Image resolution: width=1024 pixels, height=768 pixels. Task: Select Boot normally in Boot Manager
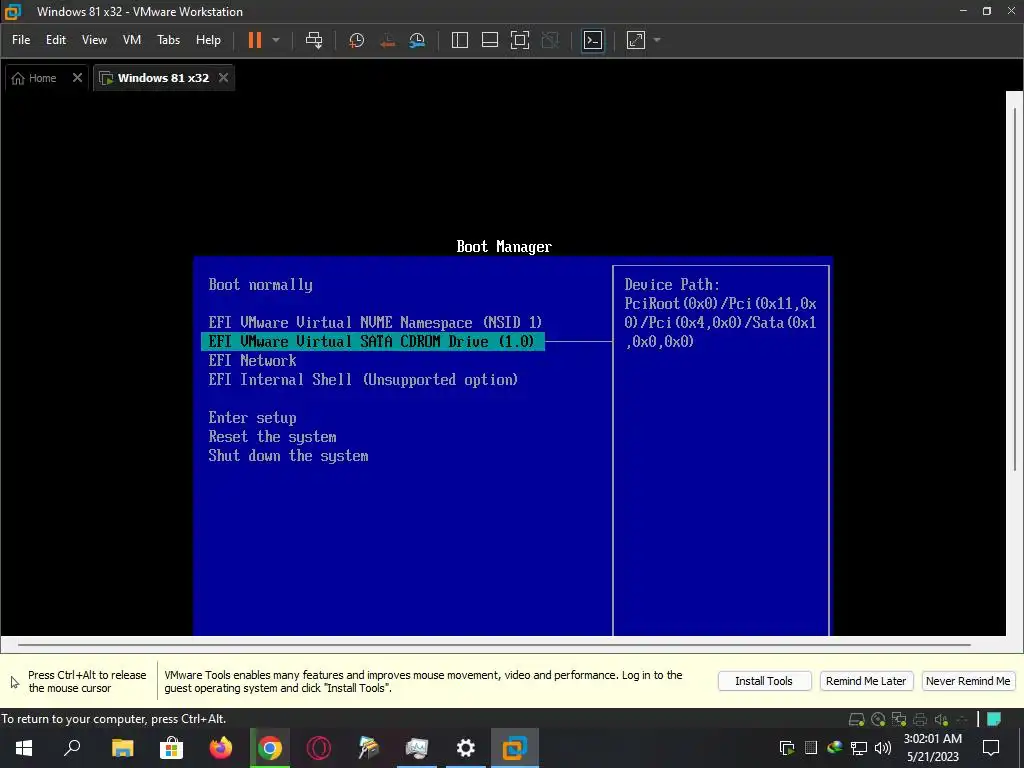tap(261, 285)
